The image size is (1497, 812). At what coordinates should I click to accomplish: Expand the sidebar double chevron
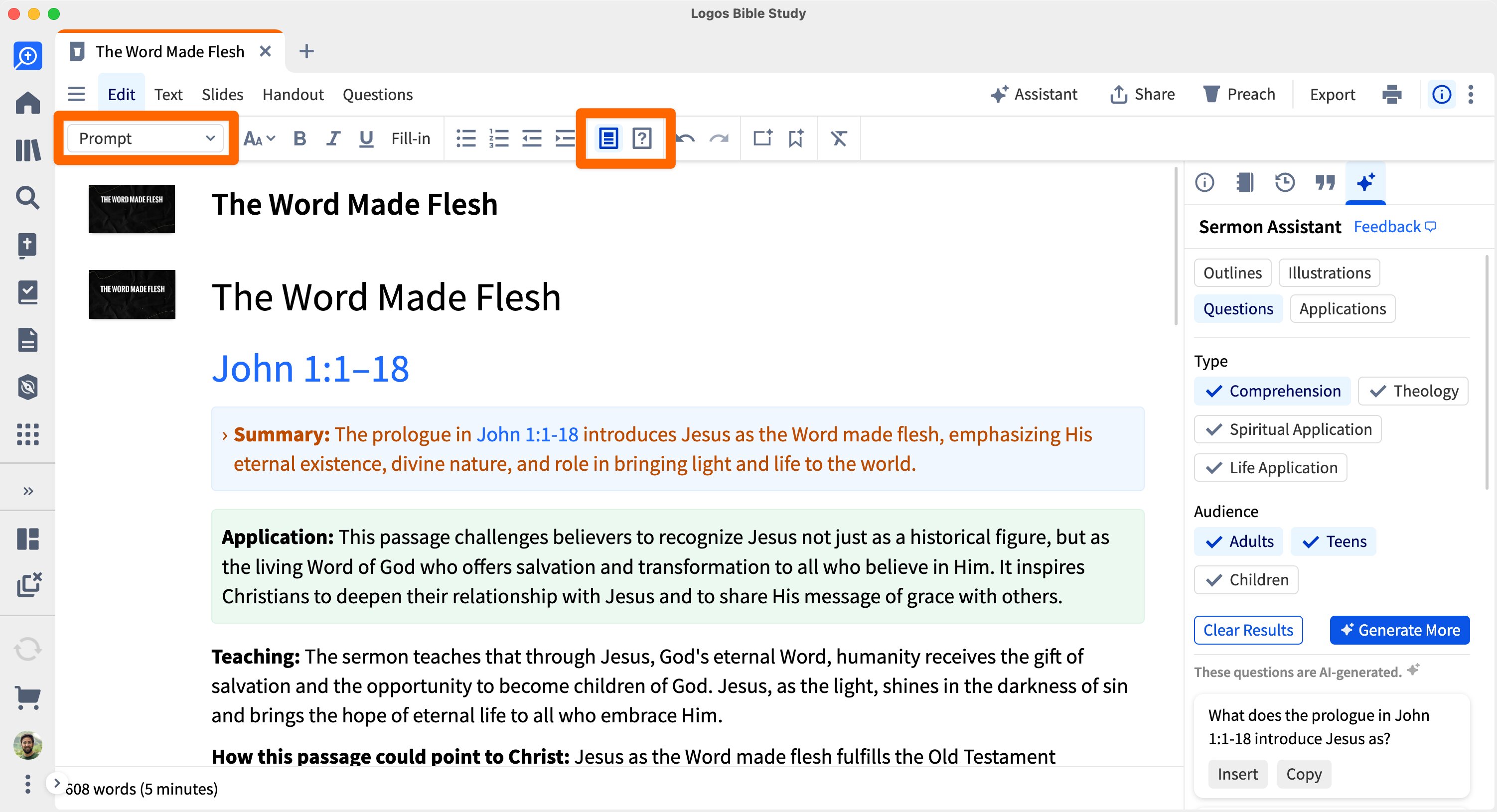tap(28, 491)
